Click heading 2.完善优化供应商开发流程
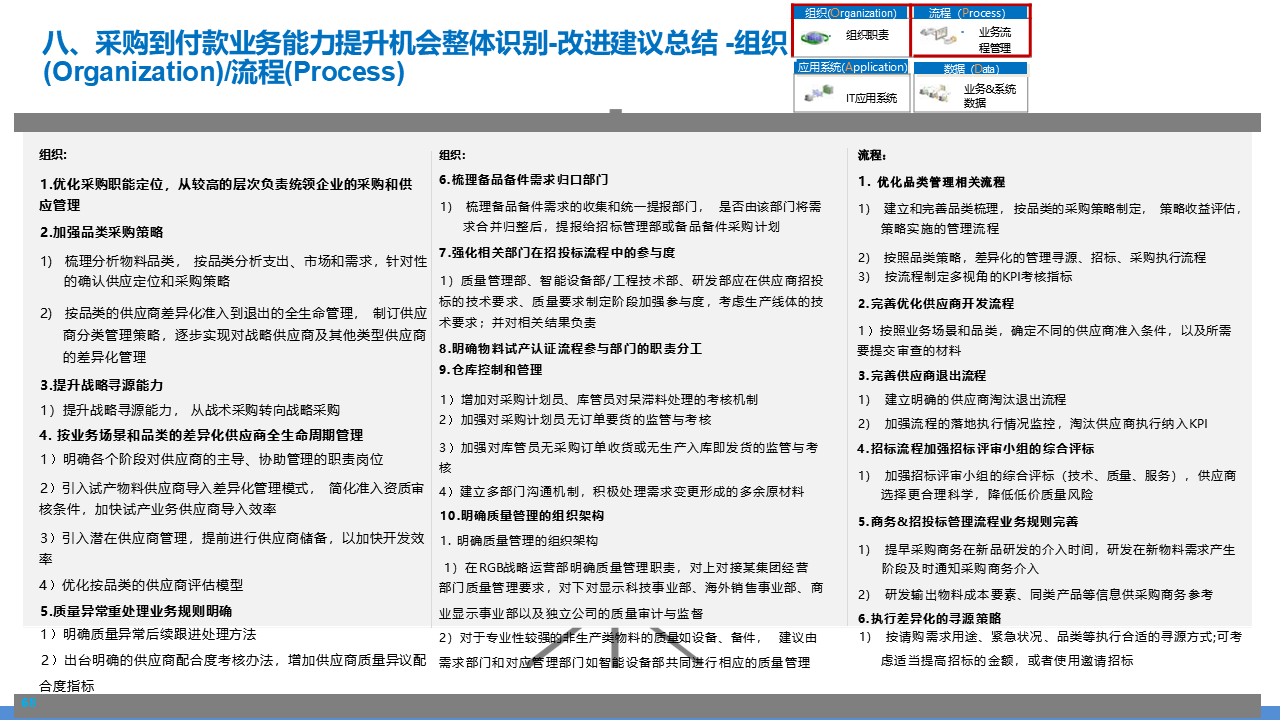 click(935, 303)
